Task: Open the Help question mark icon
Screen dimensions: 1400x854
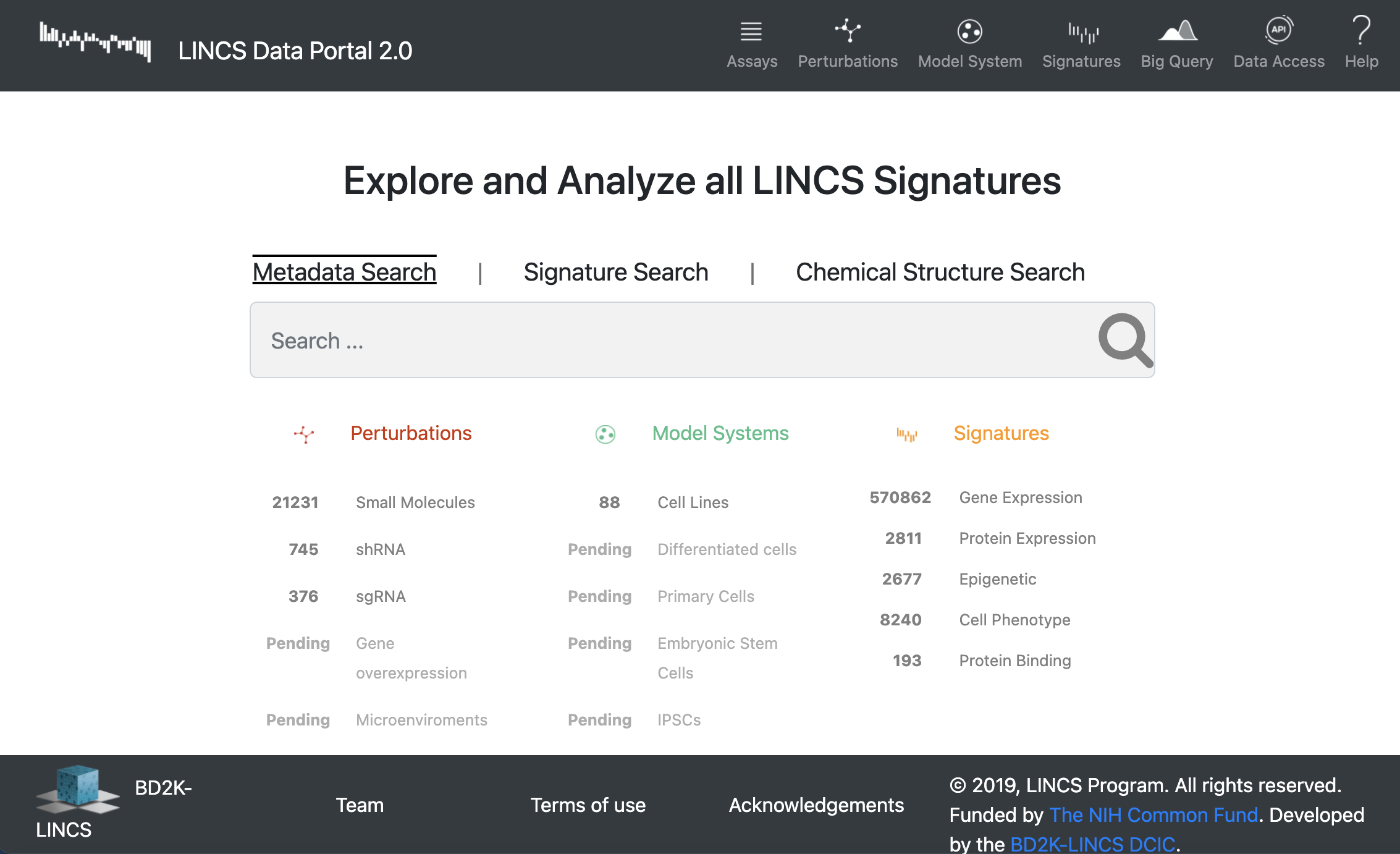Action: coord(1361,30)
